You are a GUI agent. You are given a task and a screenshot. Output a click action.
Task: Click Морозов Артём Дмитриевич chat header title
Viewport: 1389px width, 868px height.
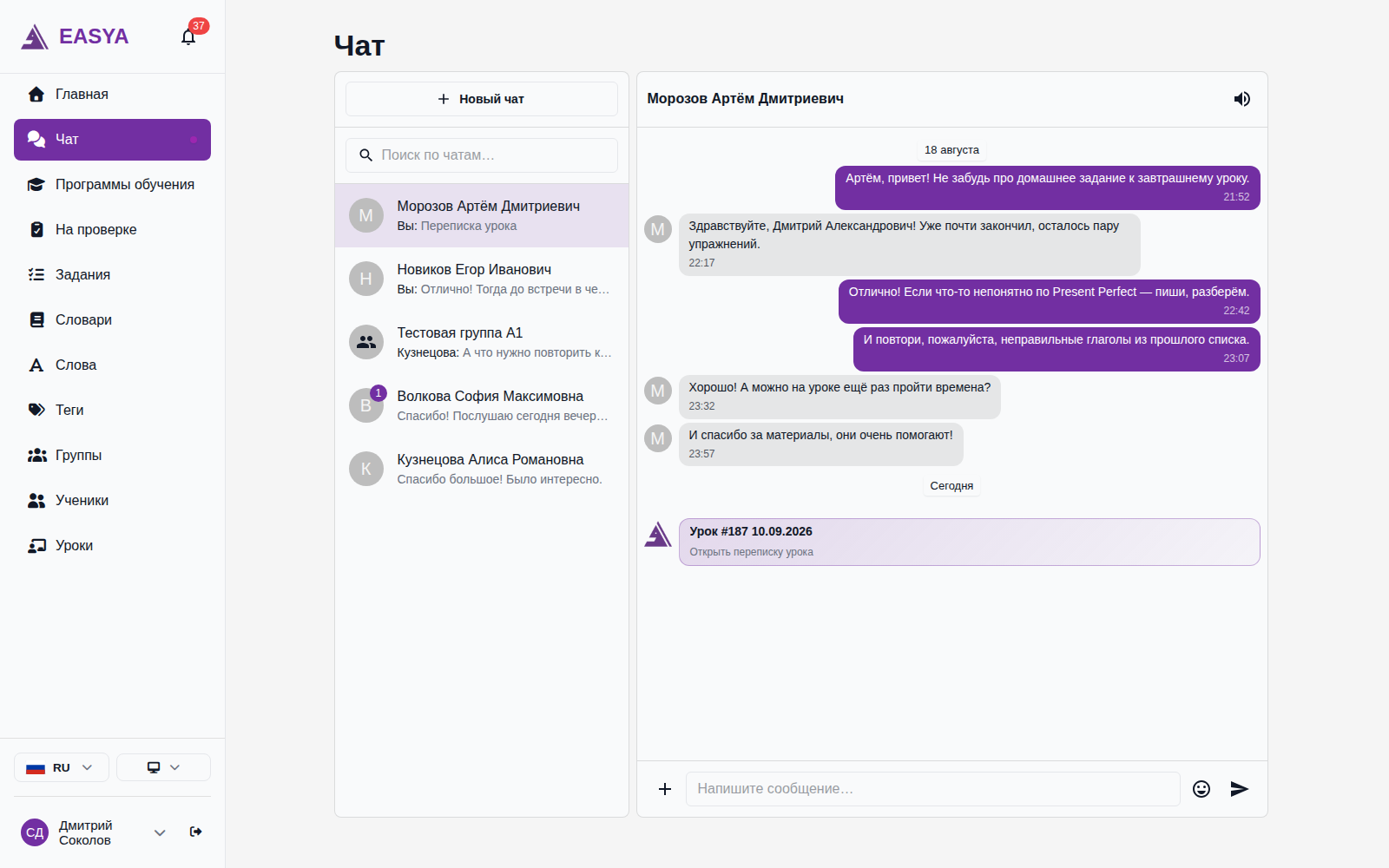[746, 99]
